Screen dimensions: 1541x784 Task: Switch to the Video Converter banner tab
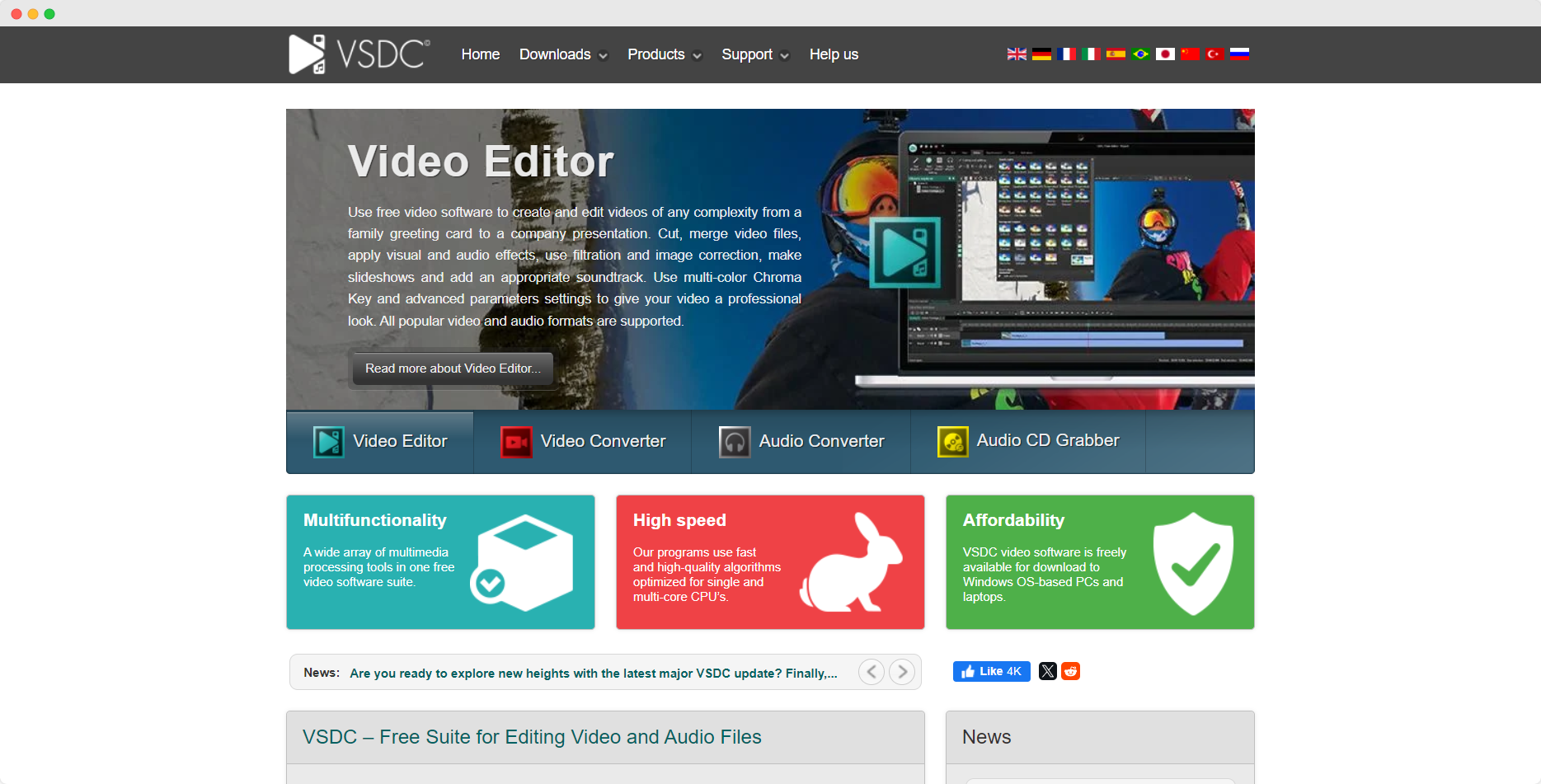coord(583,441)
